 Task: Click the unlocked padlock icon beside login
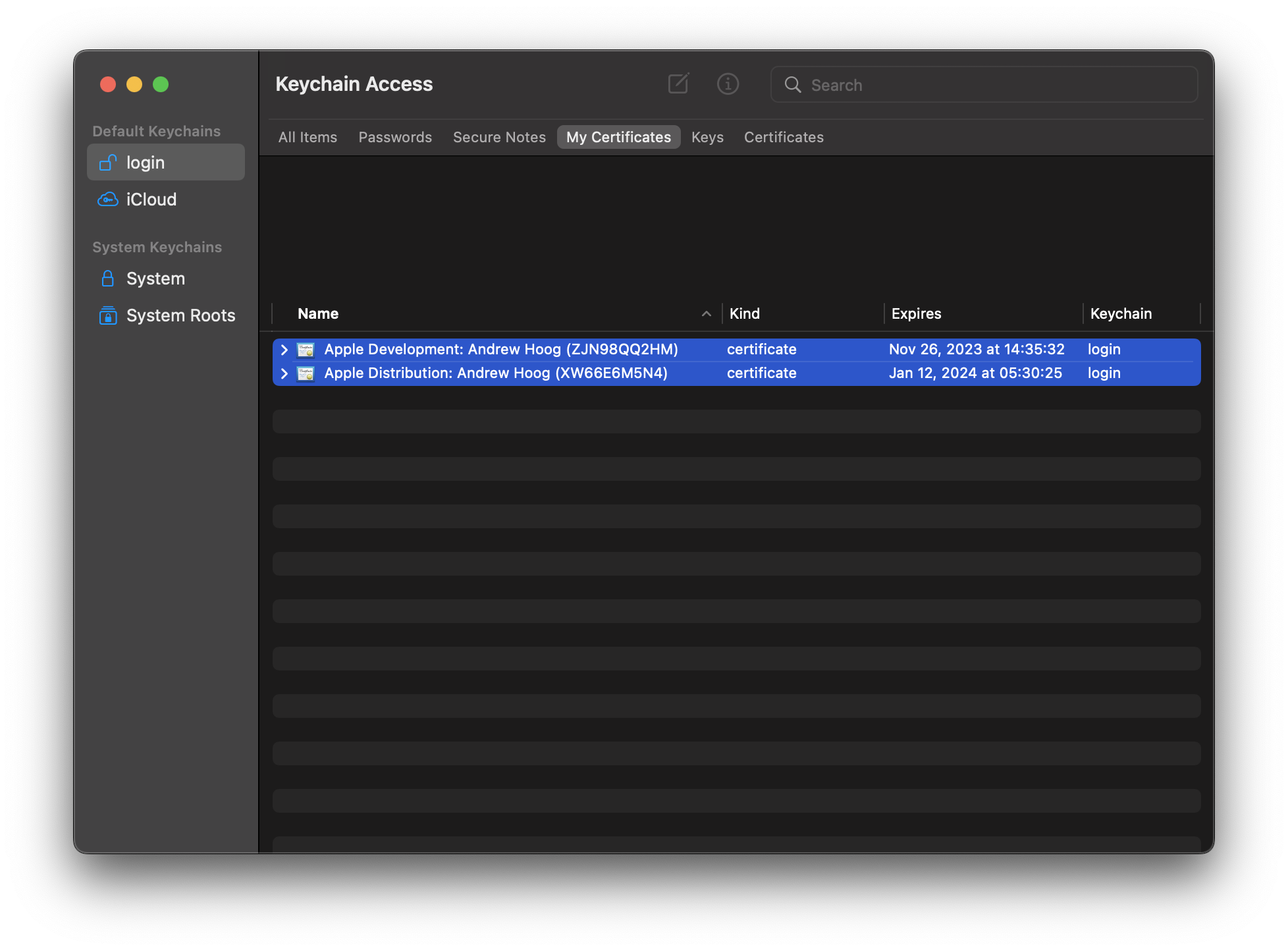pos(108,162)
